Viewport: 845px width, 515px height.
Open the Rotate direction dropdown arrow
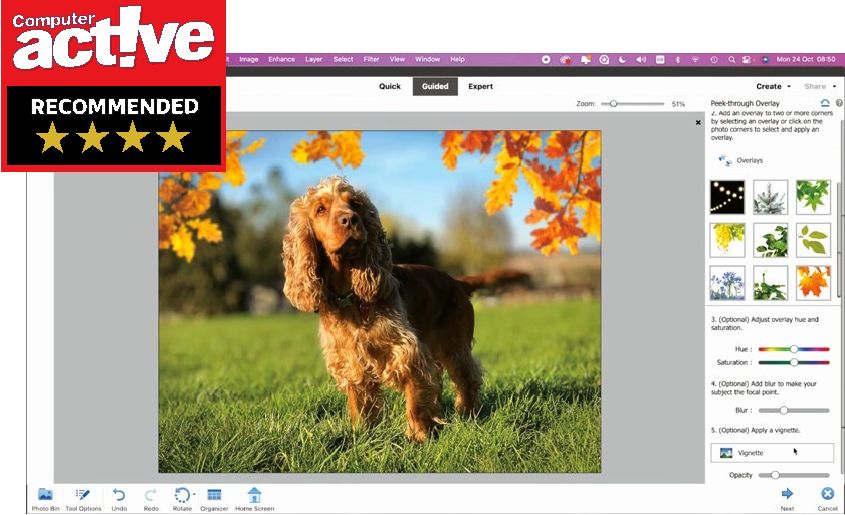click(194, 494)
